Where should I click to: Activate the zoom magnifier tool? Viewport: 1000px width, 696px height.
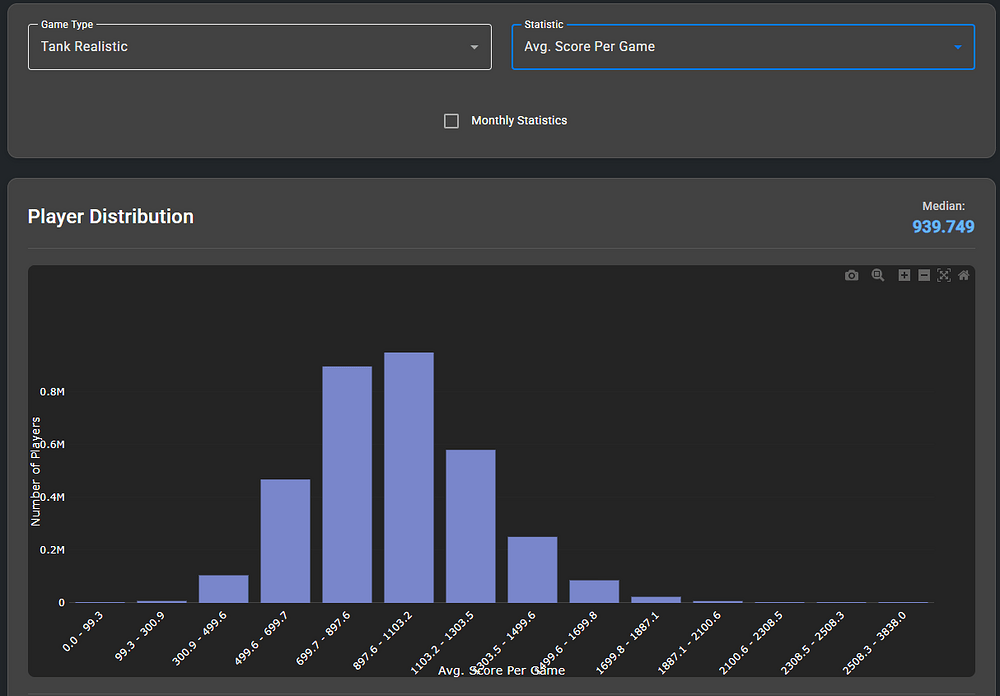pyautogui.click(x=878, y=276)
